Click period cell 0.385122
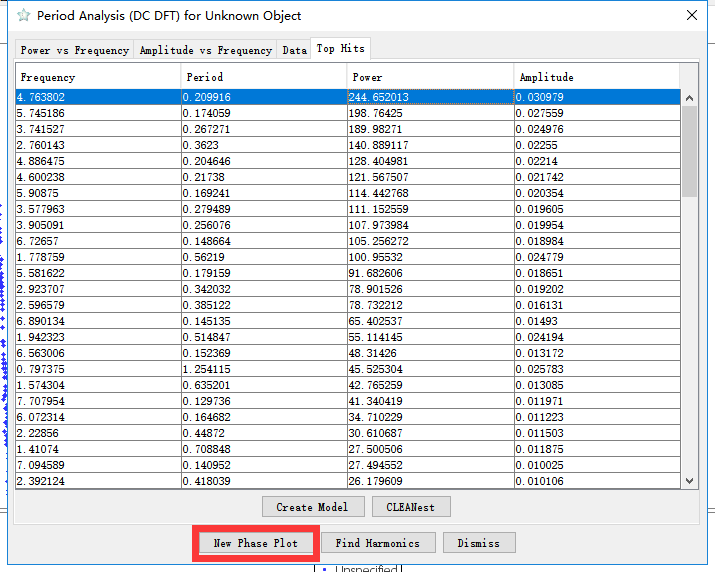 pyautogui.click(x=264, y=305)
